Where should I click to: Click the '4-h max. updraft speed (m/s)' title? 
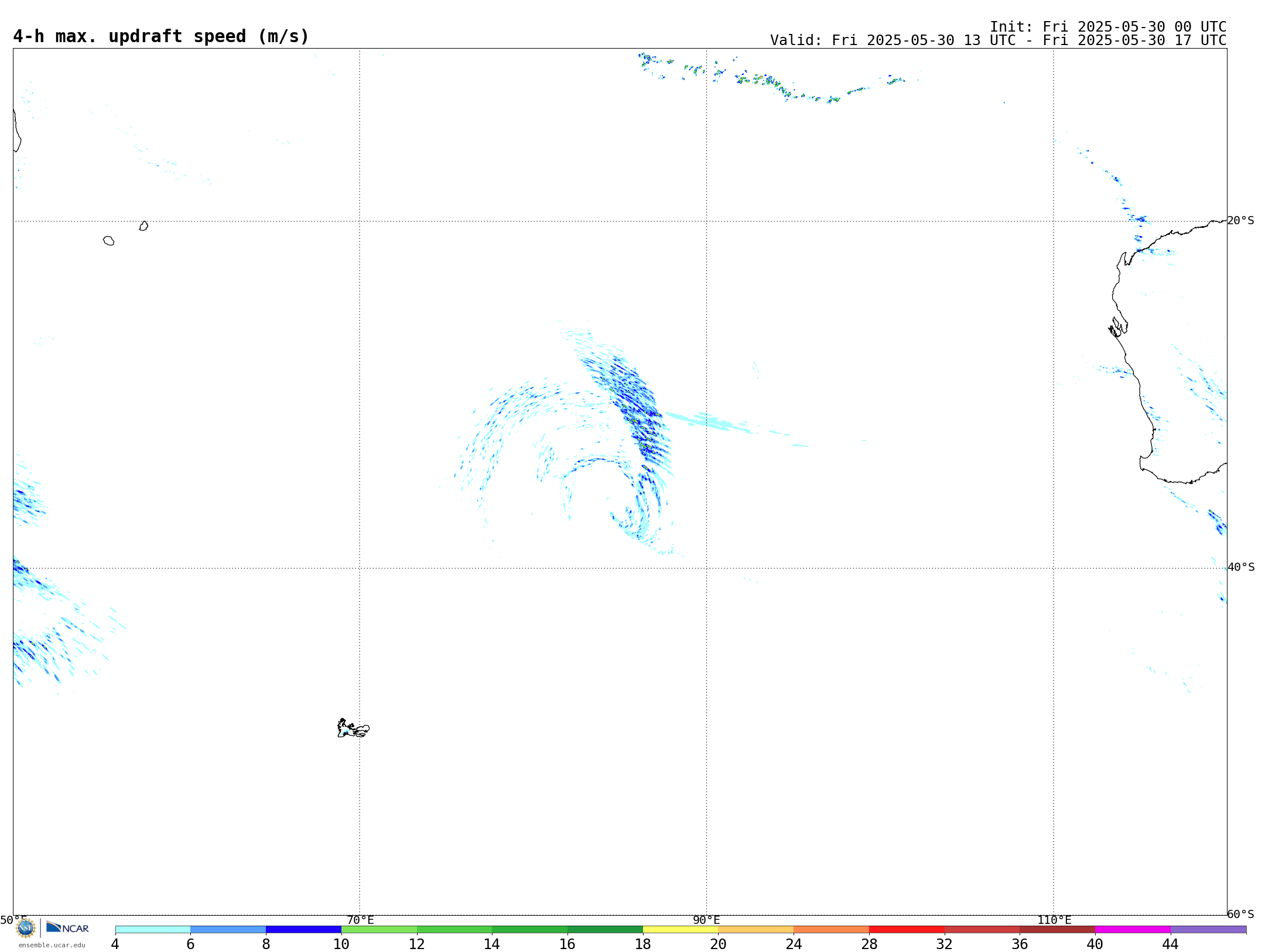161,36
